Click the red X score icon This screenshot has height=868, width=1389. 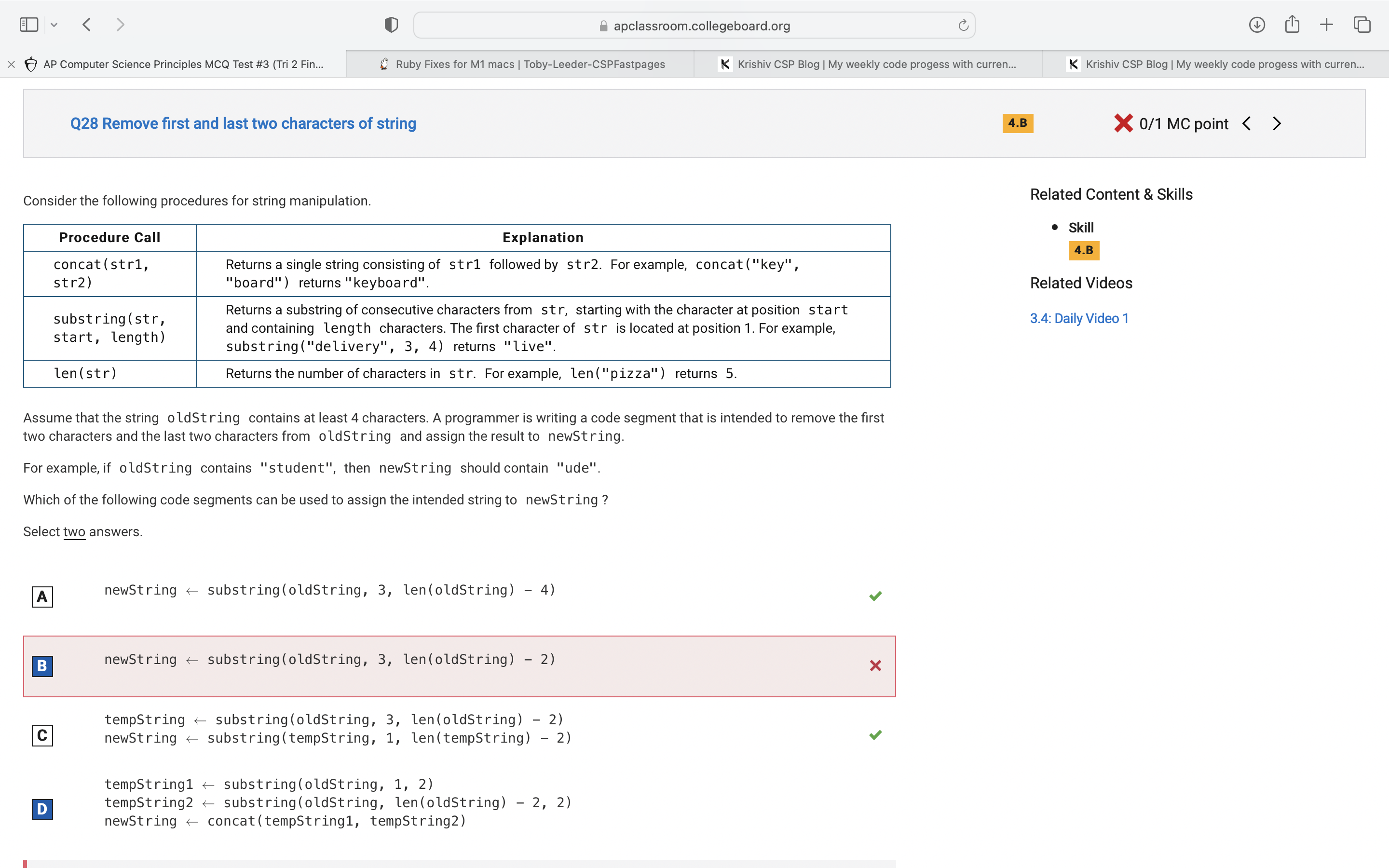1123,123
